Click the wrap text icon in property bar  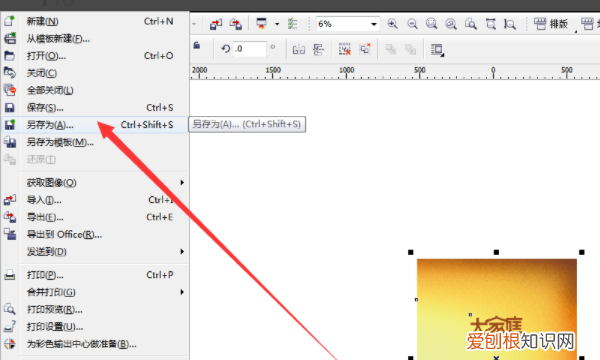437,50
